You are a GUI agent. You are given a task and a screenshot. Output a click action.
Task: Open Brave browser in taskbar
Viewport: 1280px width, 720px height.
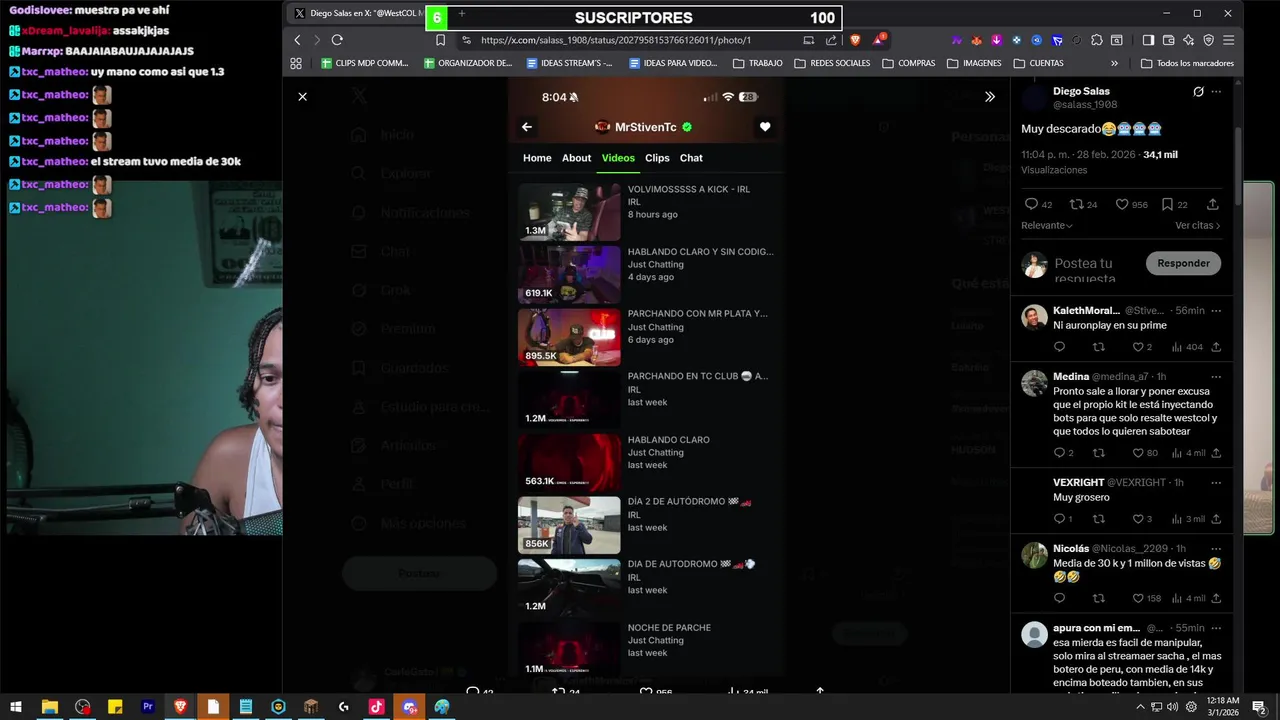tap(180, 707)
